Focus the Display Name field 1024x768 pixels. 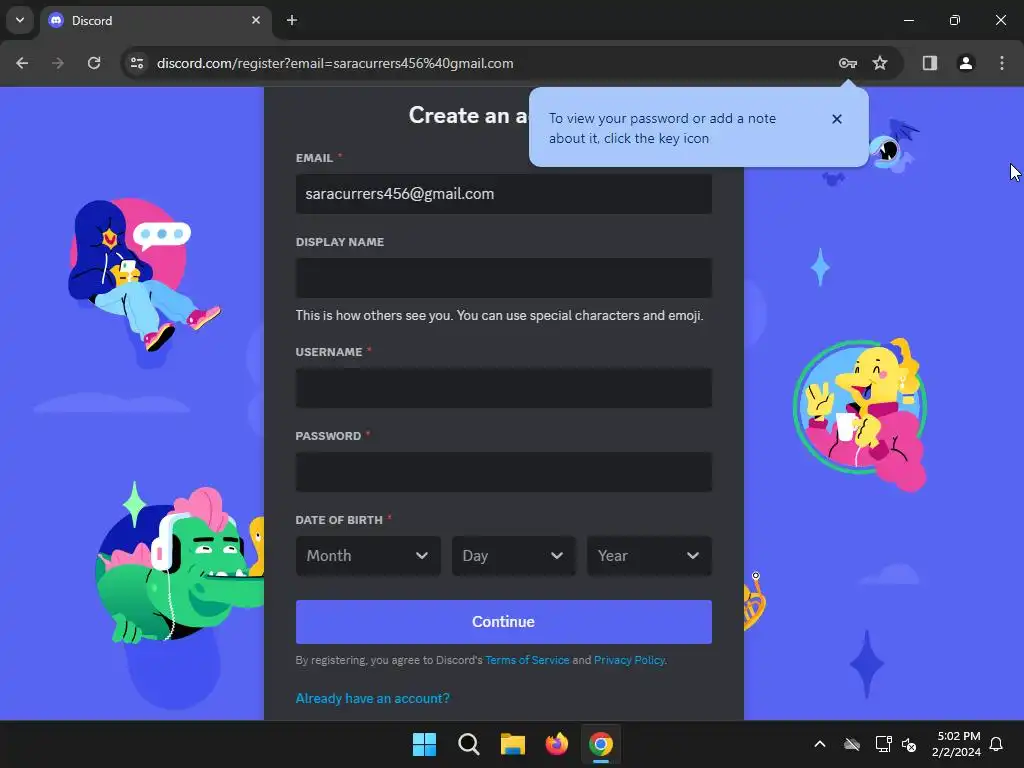[x=504, y=278]
